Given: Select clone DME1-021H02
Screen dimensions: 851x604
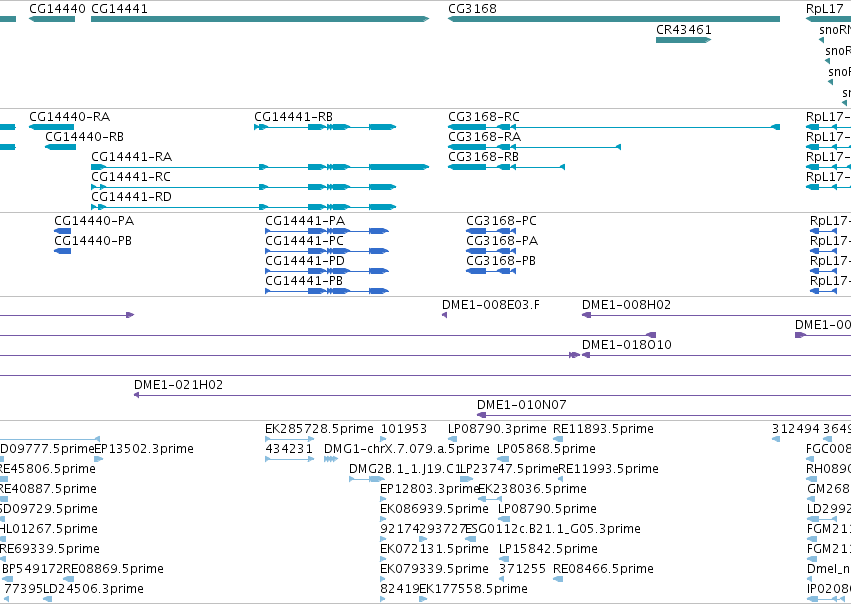Looking at the screenshot, I should [x=179, y=385].
